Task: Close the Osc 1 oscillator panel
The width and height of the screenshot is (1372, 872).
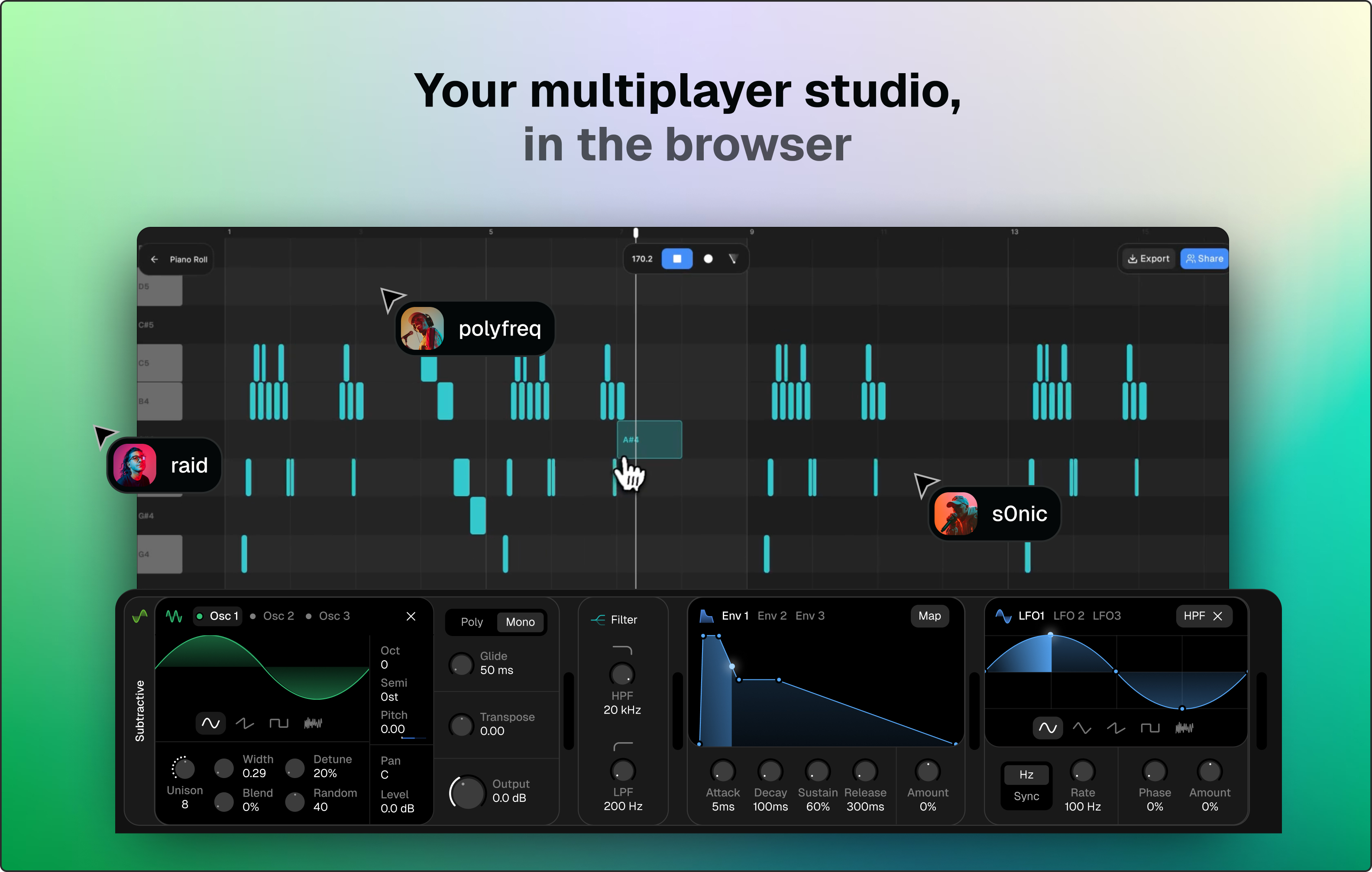Action: [x=411, y=616]
